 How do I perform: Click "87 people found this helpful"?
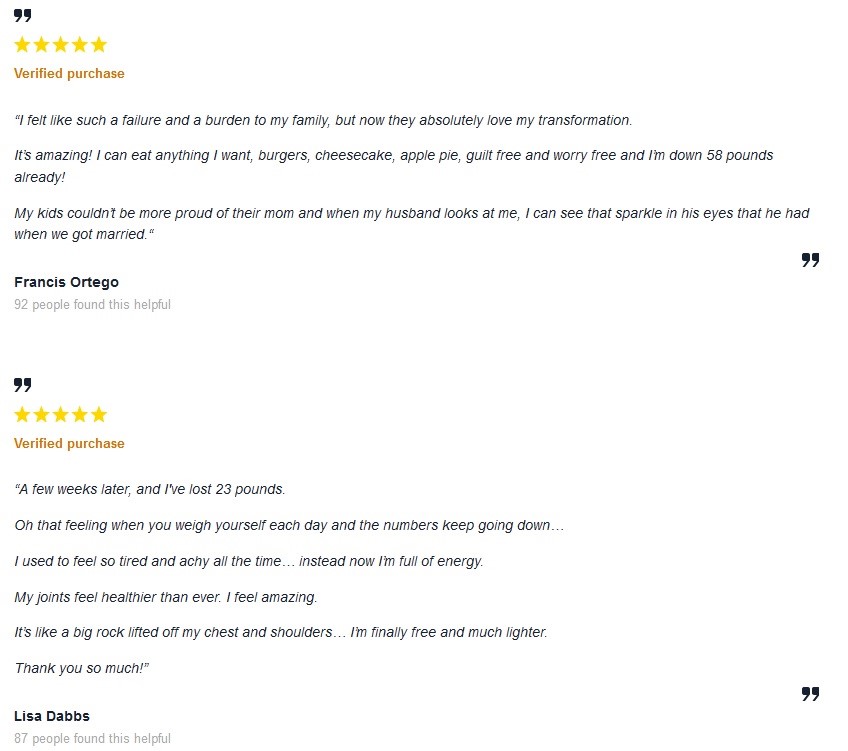pyautogui.click(x=92, y=739)
